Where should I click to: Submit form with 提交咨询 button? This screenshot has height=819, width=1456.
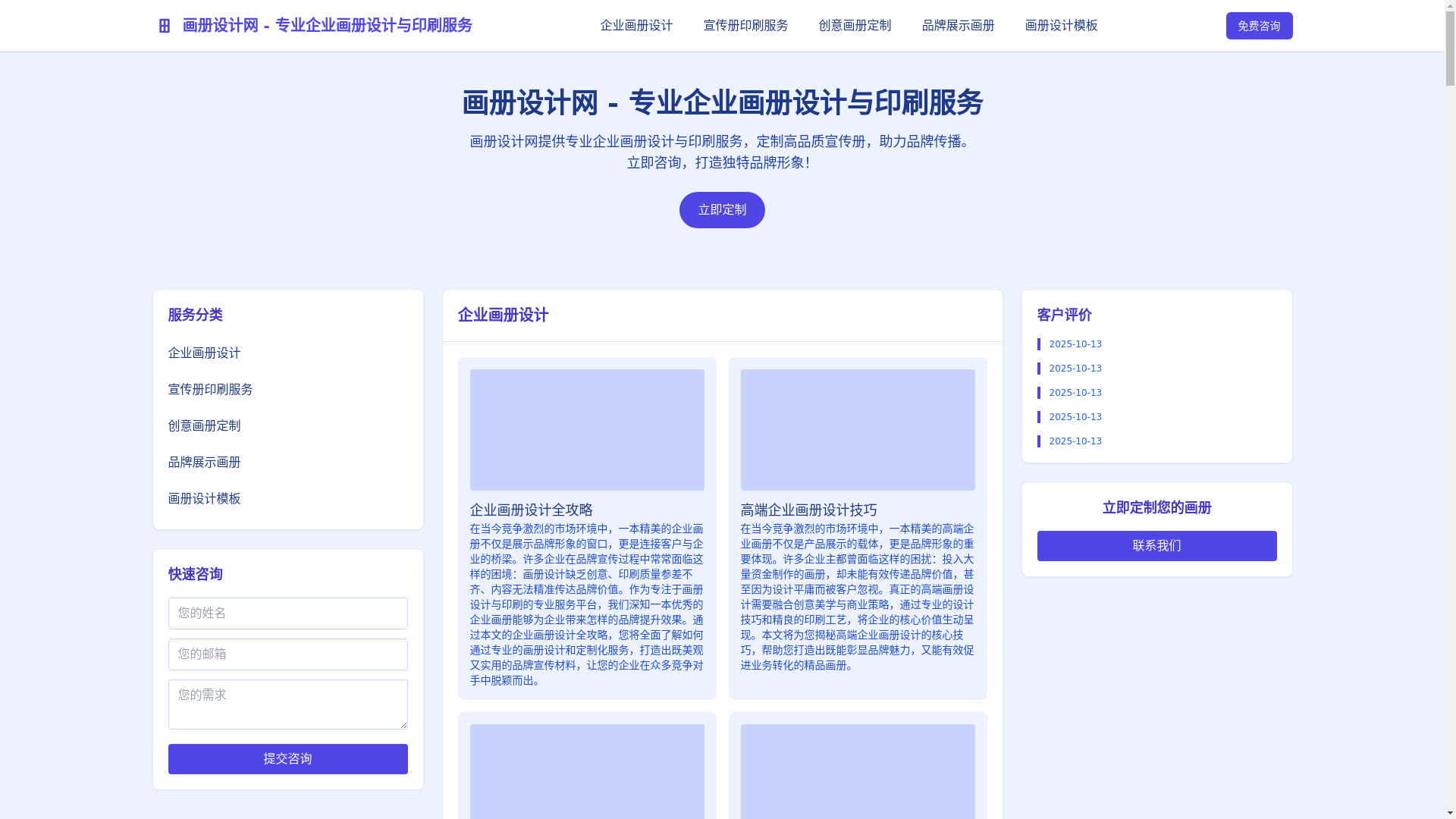(x=287, y=759)
